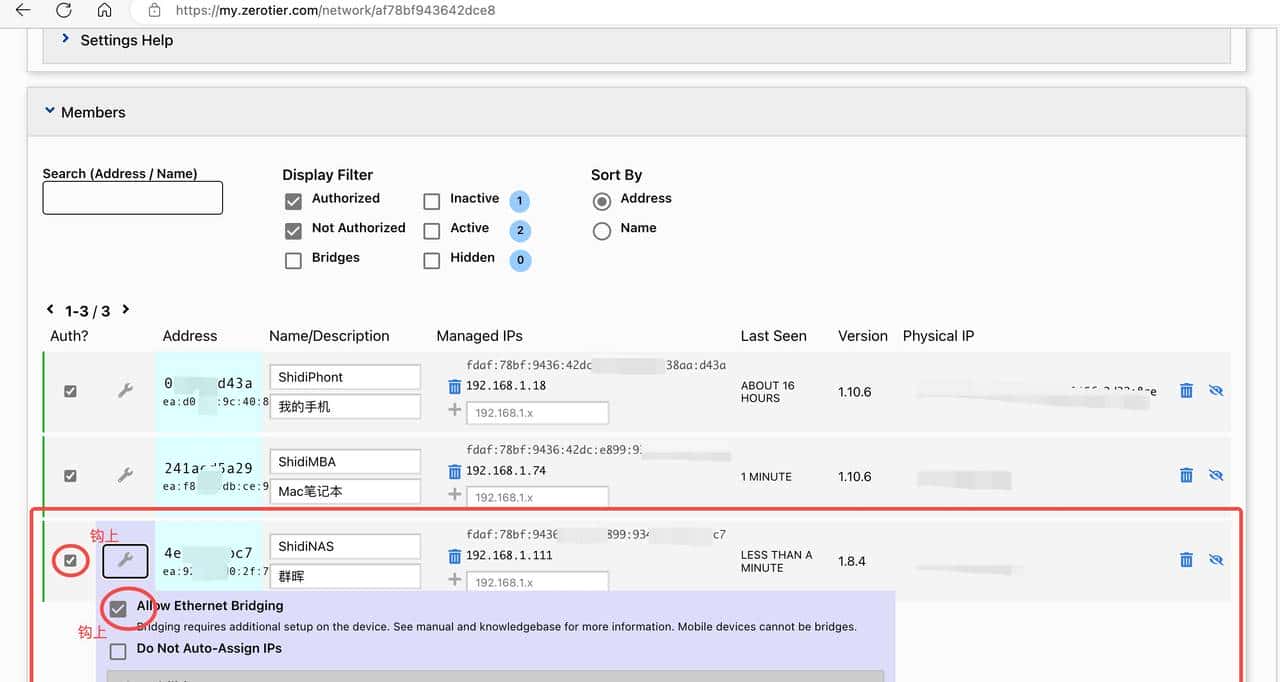Add managed IP plus icon for ShidiPhont
The height and width of the screenshot is (682, 1280).
tap(455, 410)
